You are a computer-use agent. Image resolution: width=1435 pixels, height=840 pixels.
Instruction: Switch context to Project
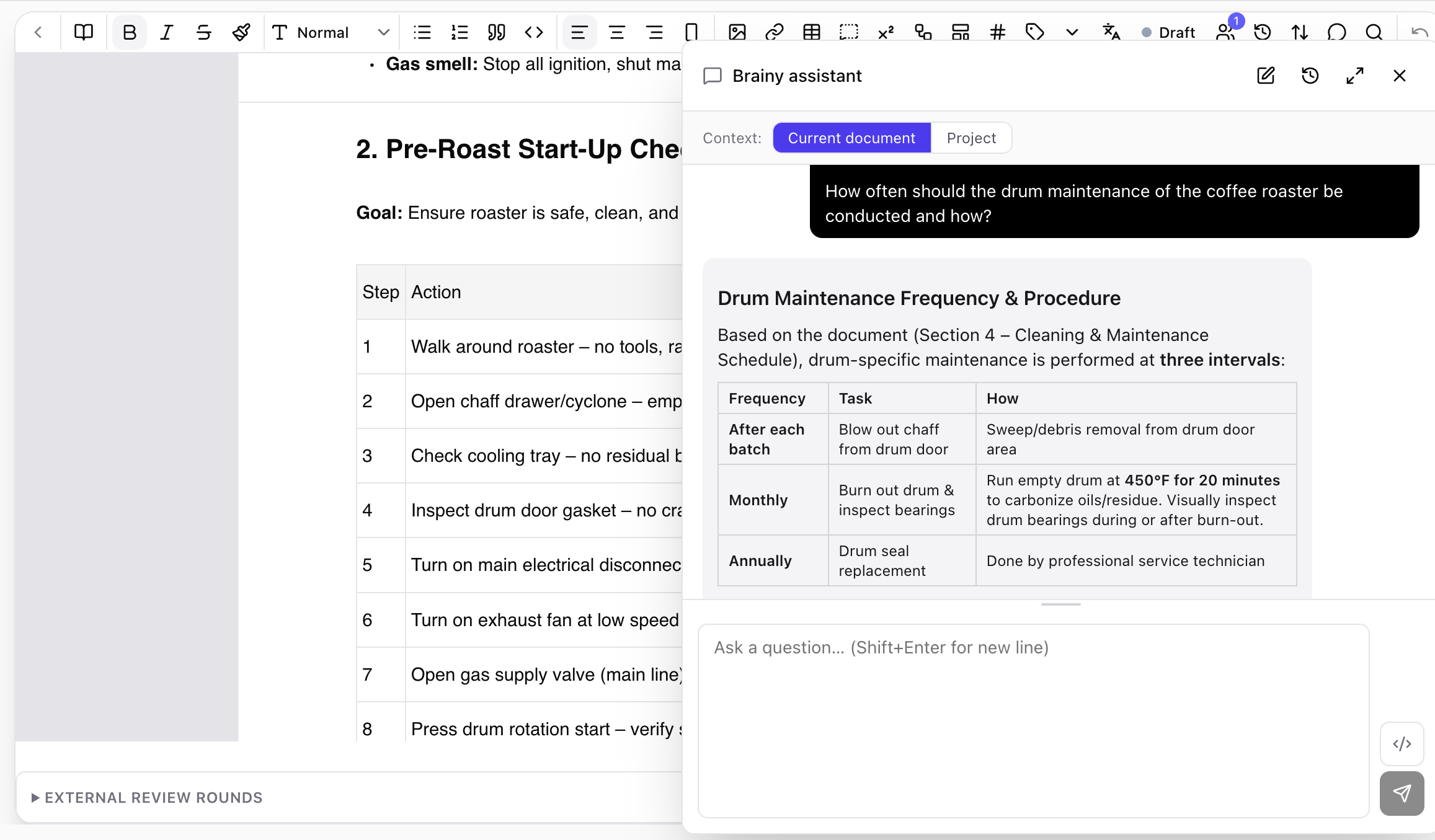point(971,138)
